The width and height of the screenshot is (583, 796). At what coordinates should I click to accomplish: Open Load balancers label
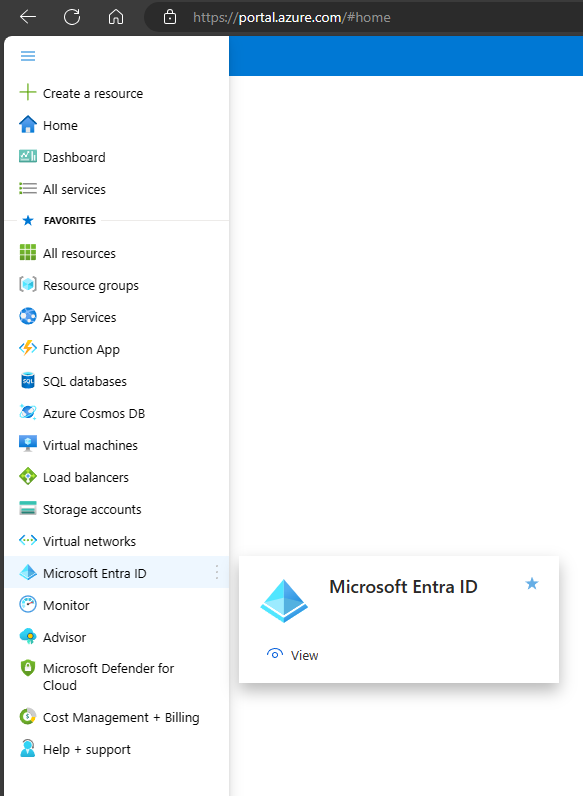coord(86,477)
